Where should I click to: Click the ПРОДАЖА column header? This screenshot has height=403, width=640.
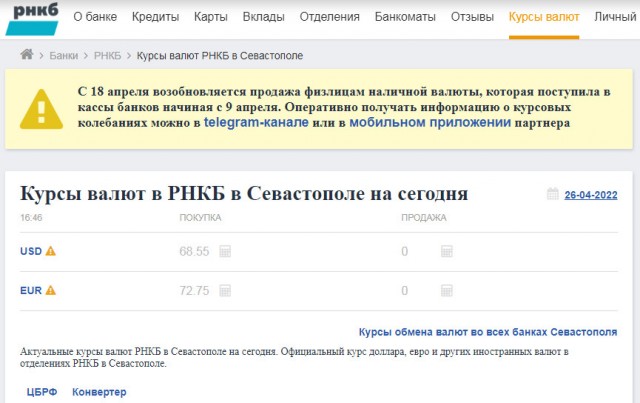(x=424, y=218)
